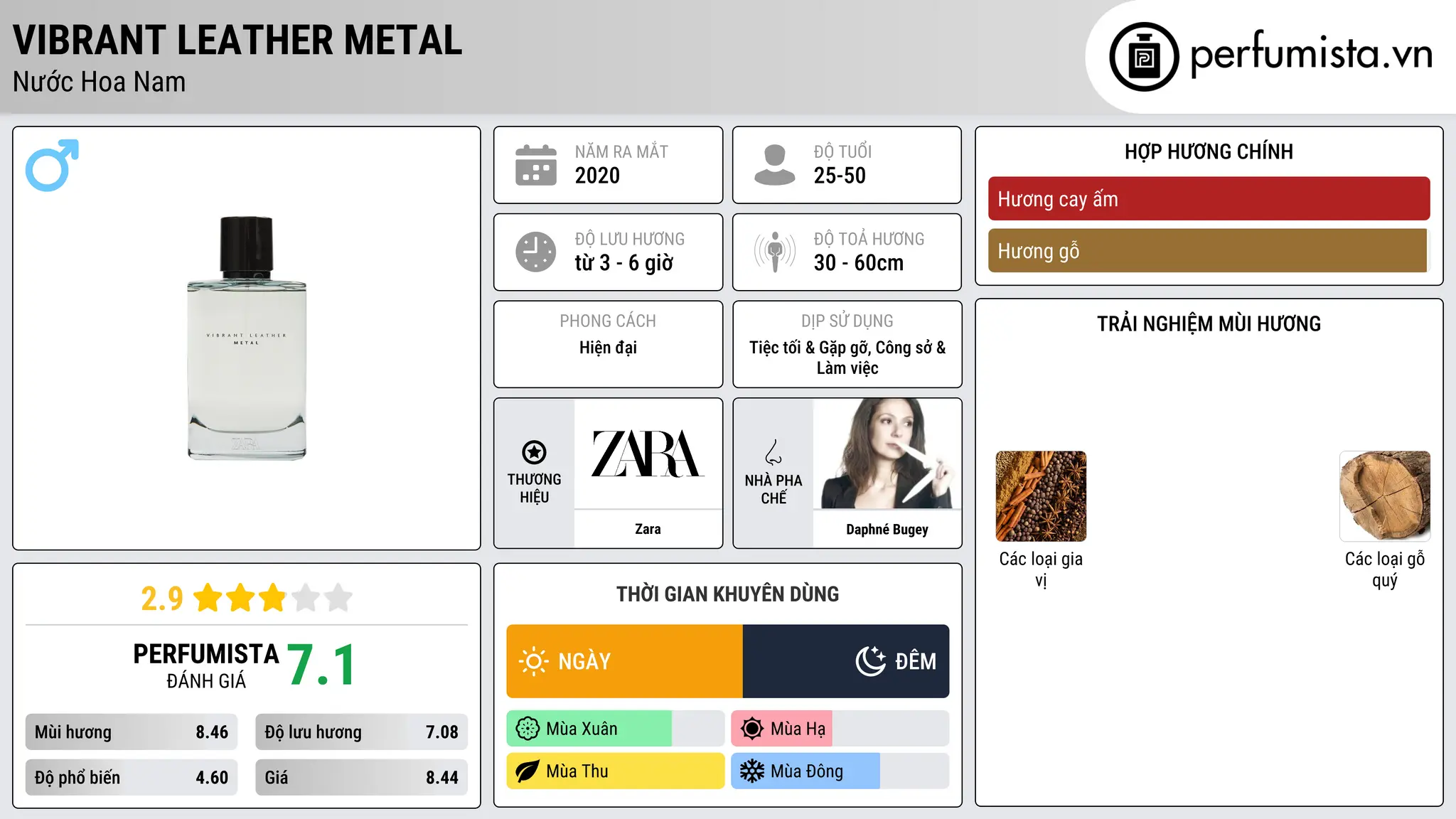
Task: Click the Perfumista đánh giá label
Action: pyautogui.click(x=206, y=665)
